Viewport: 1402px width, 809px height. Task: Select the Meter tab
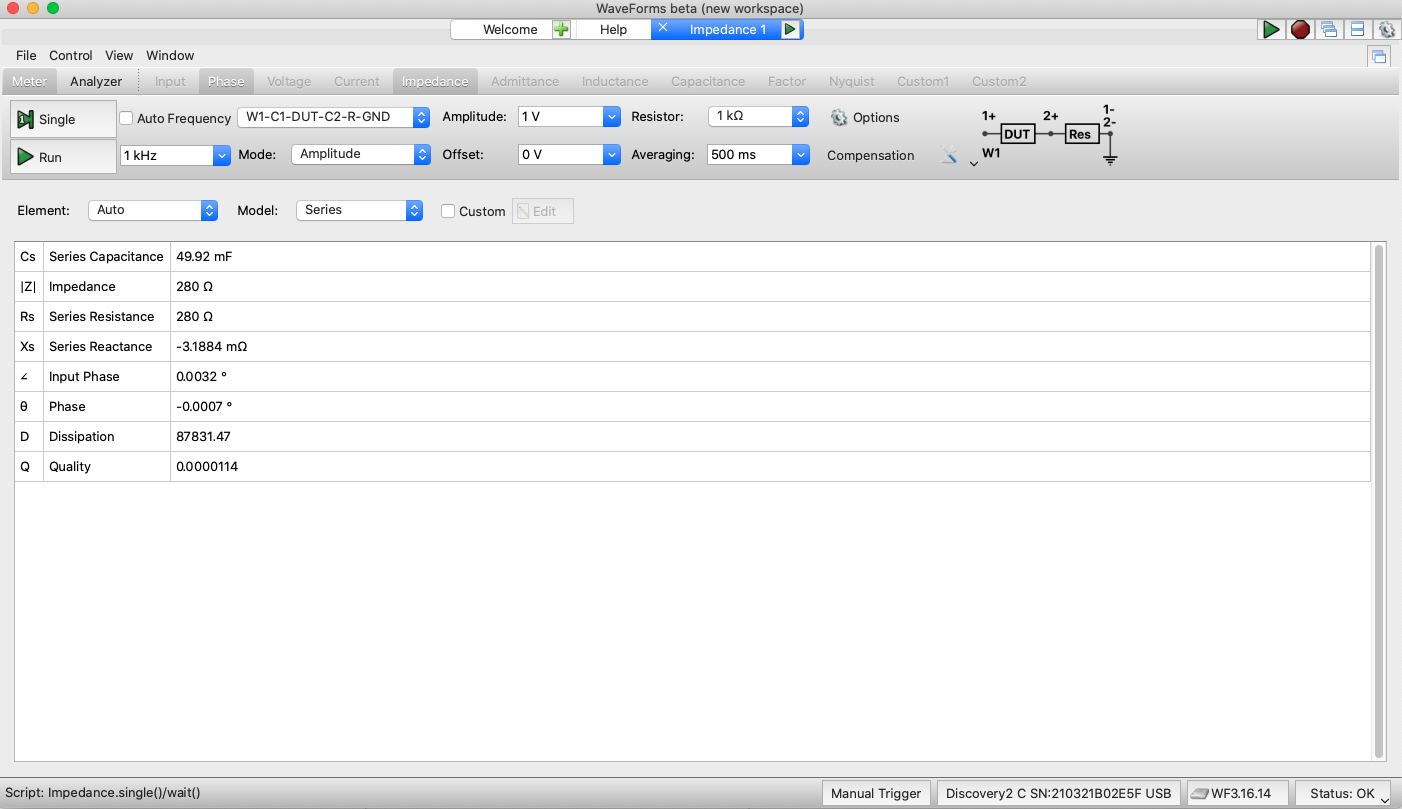pyautogui.click(x=30, y=82)
